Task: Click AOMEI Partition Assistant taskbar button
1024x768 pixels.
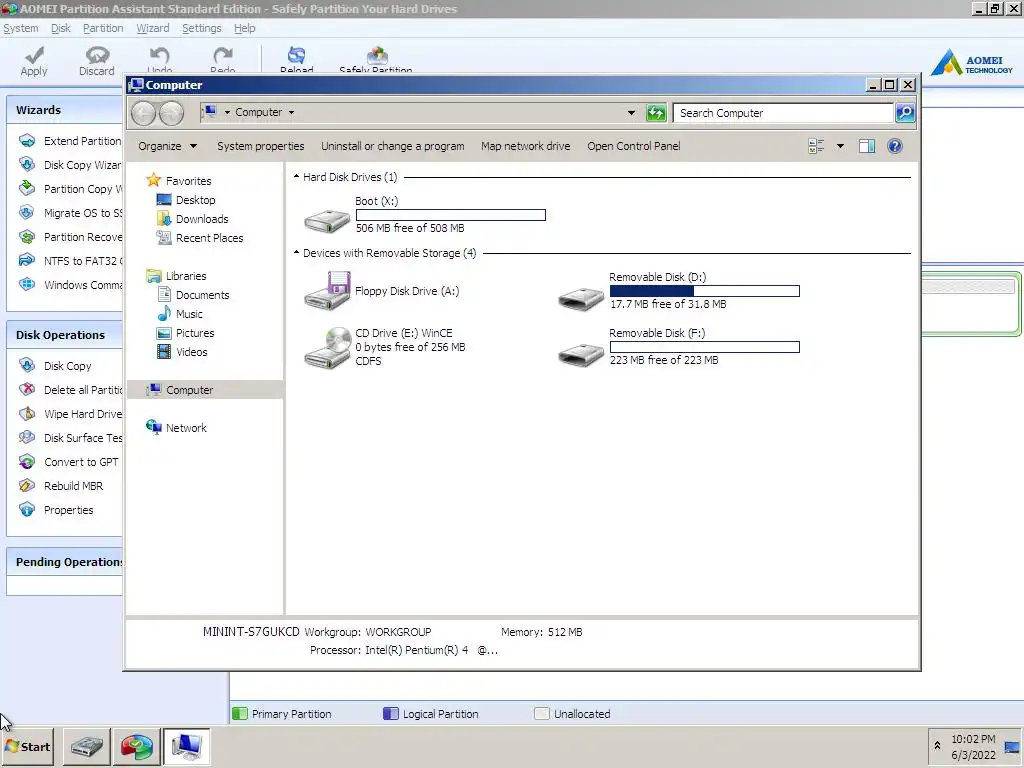Action: [x=136, y=746]
